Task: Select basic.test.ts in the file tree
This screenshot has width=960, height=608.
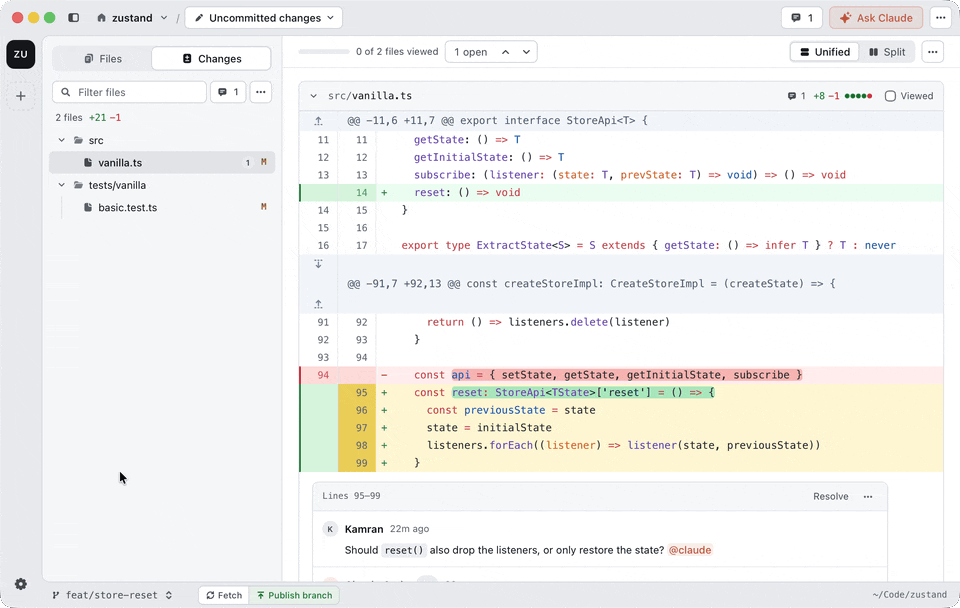Action: 162,208
